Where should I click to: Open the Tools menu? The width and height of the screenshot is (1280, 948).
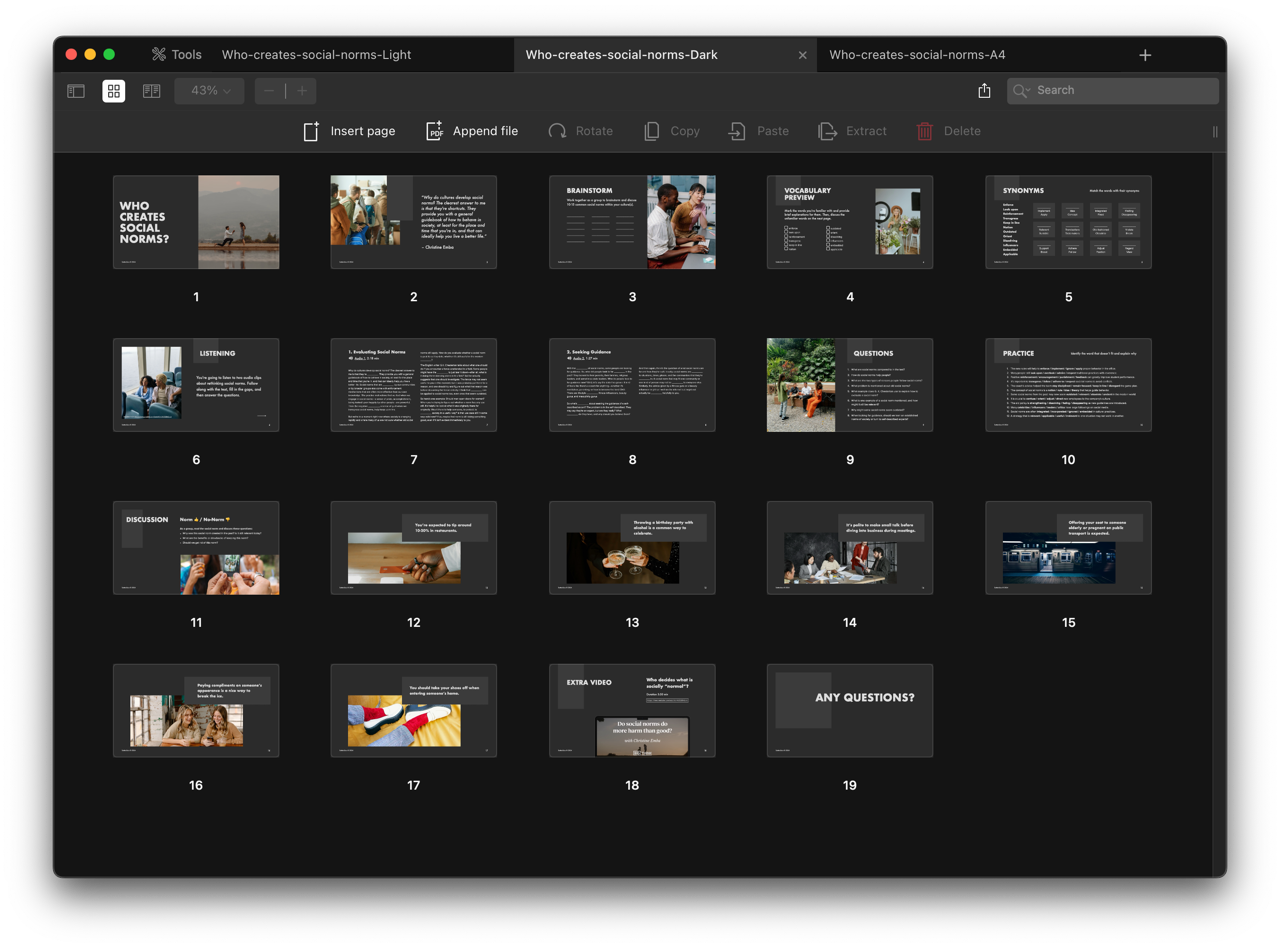click(x=176, y=55)
